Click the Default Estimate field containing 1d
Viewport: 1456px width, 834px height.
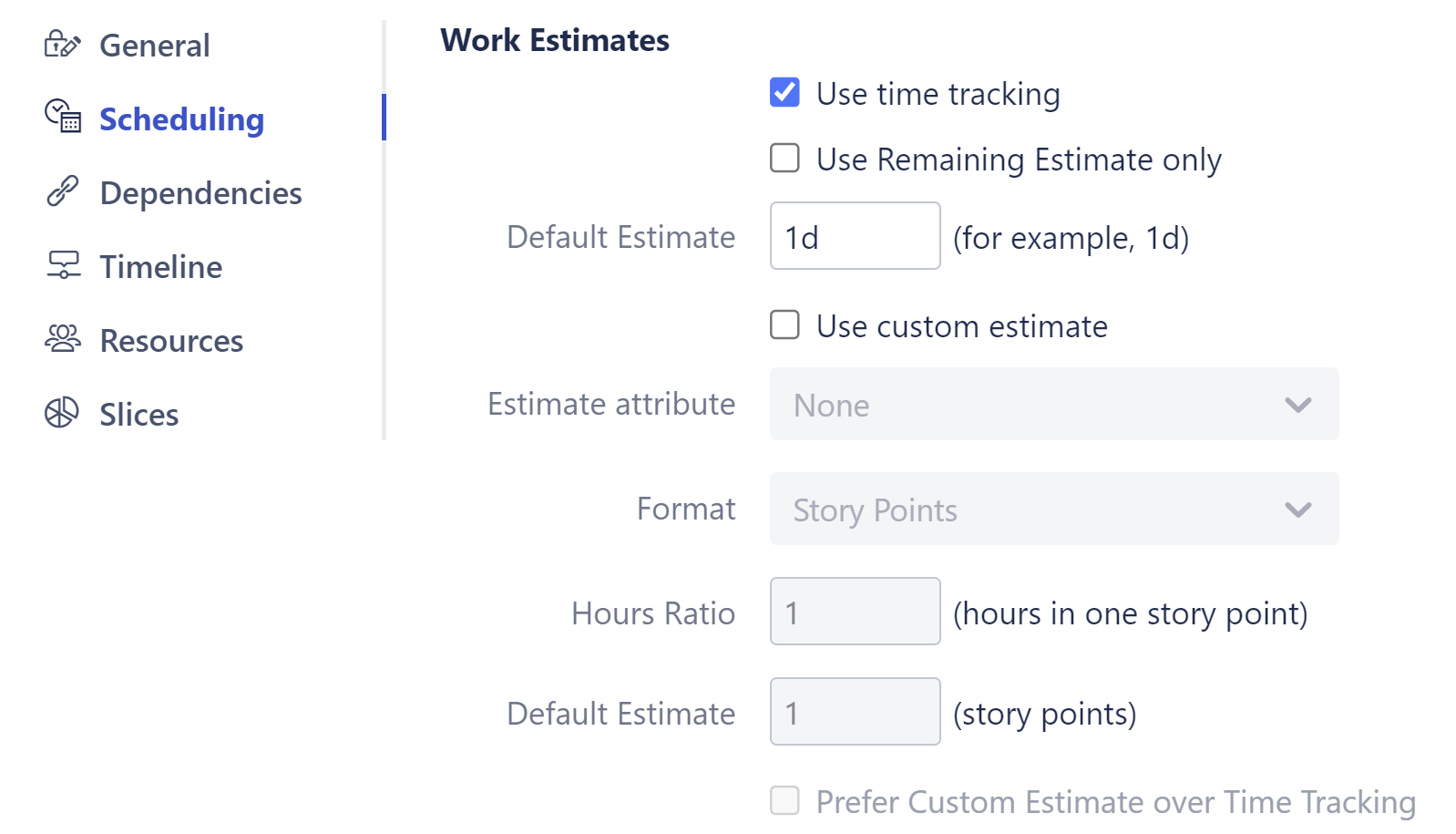pos(854,236)
